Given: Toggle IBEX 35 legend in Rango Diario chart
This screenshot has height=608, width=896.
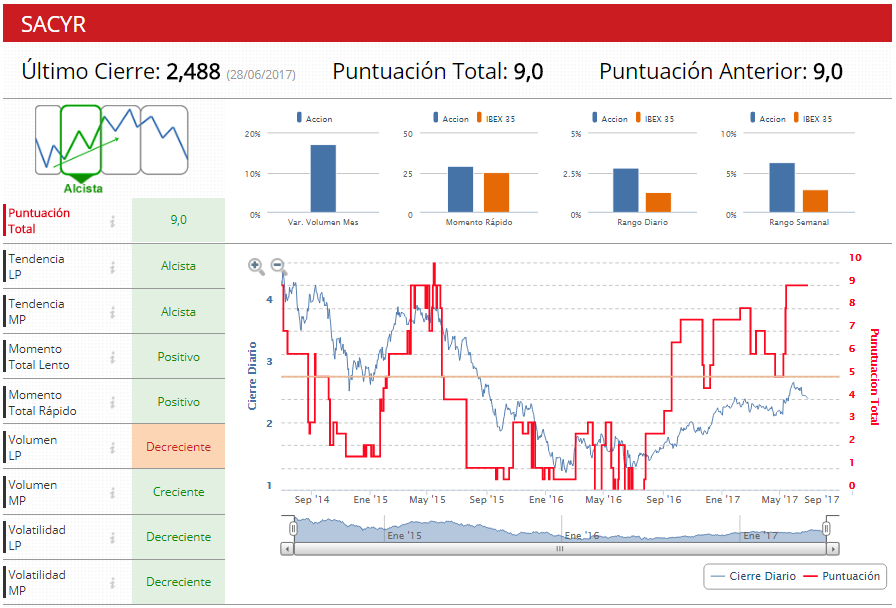Looking at the screenshot, I should pos(655,118).
